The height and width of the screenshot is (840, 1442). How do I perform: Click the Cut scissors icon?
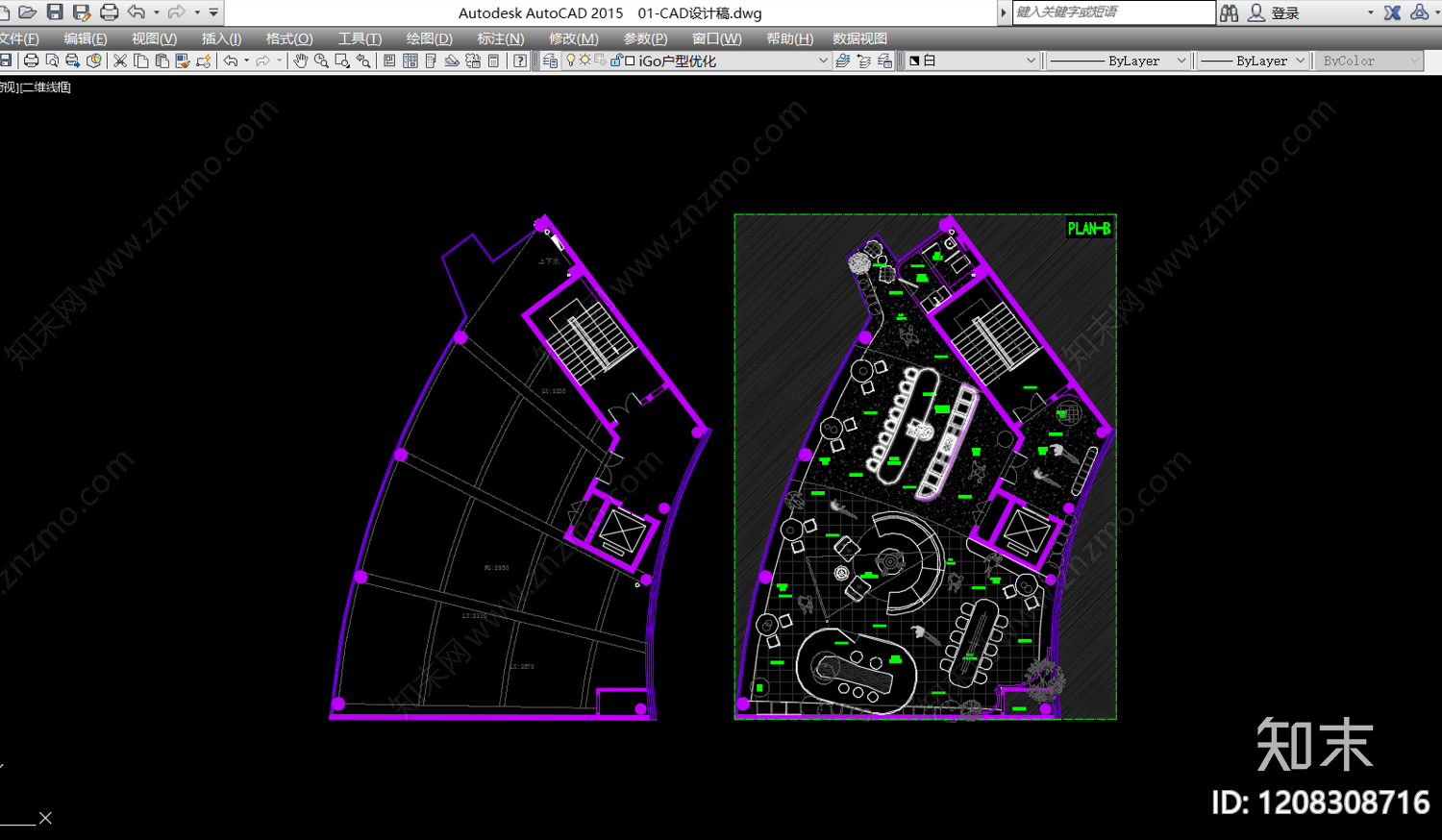120,61
